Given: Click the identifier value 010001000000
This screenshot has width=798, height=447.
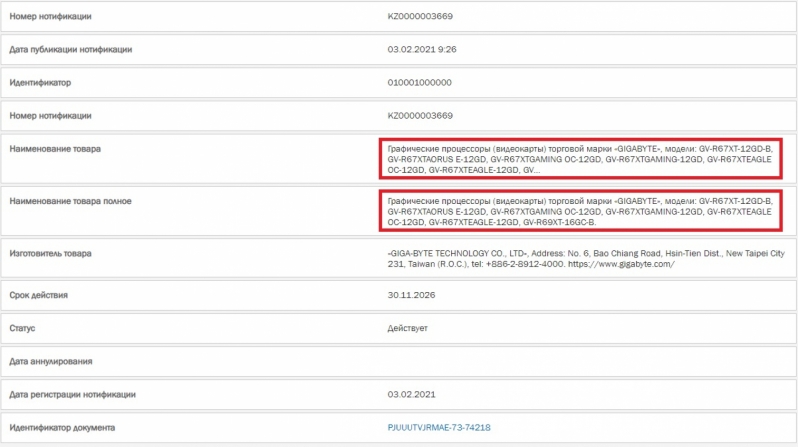Looking at the screenshot, I should pyautogui.click(x=419, y=82).
